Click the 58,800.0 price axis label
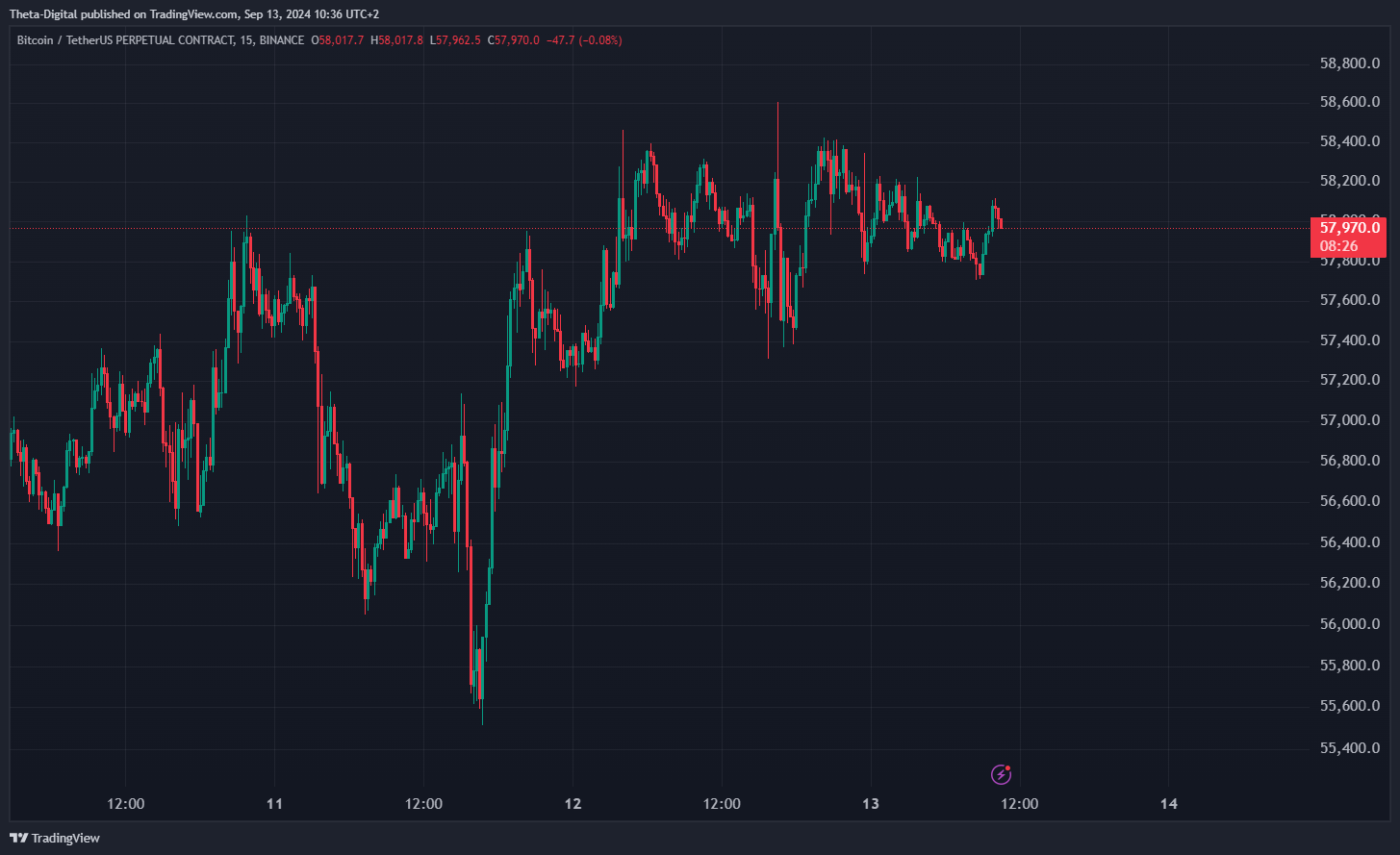1400x855 pixels. pos(1349,63)
